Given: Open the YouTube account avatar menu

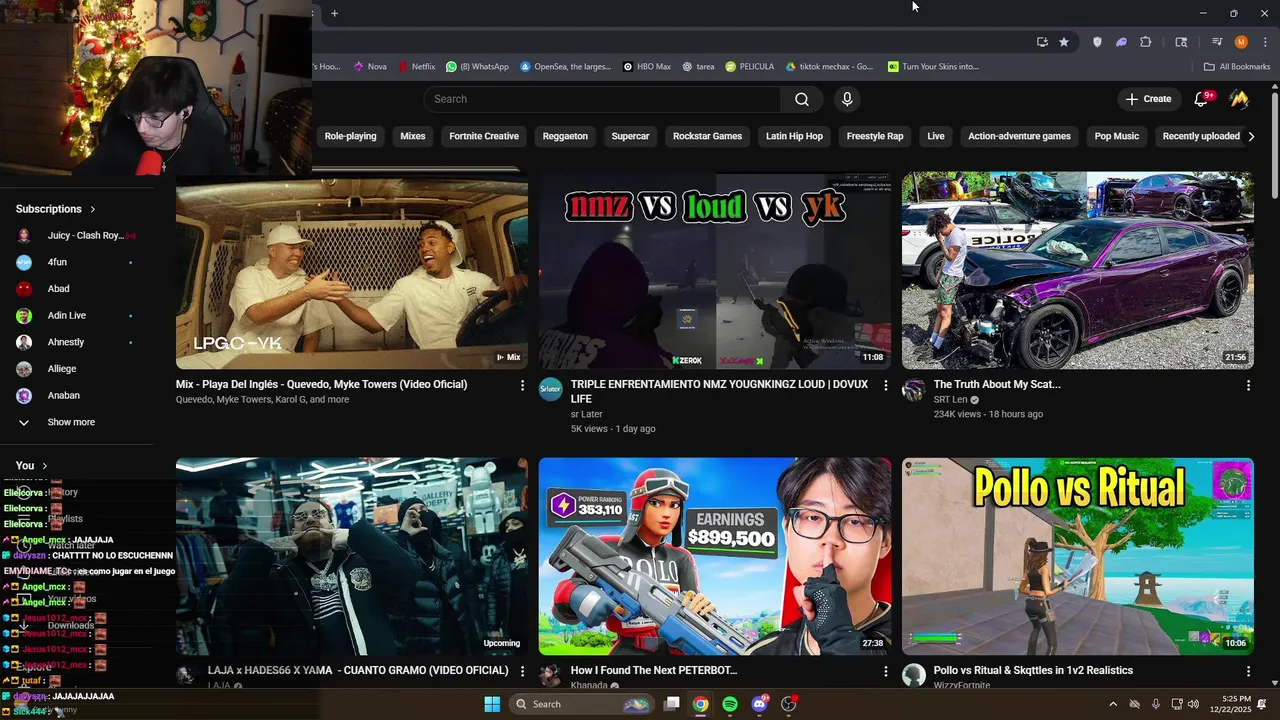Looking at the screenshot, I should pyautogui.click(x=1239, y=99).
